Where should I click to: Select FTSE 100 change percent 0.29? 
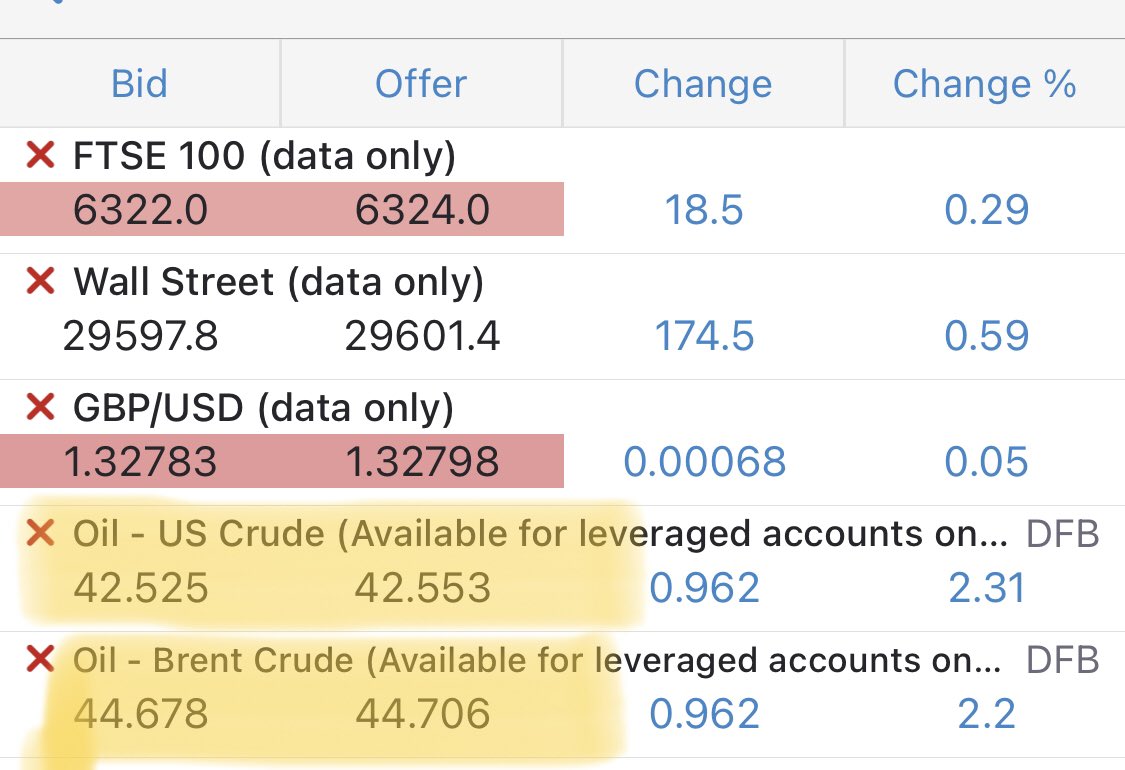tap(987, 210)
